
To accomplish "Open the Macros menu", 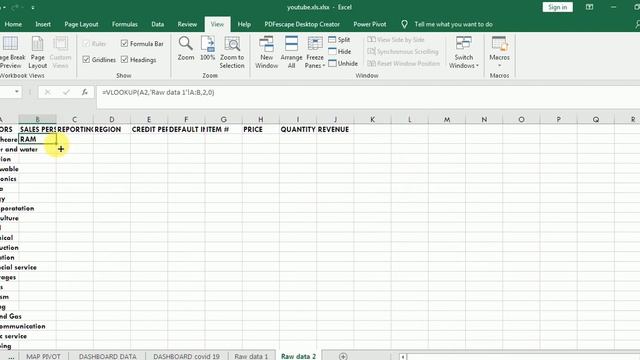I will tap(499, 51).
